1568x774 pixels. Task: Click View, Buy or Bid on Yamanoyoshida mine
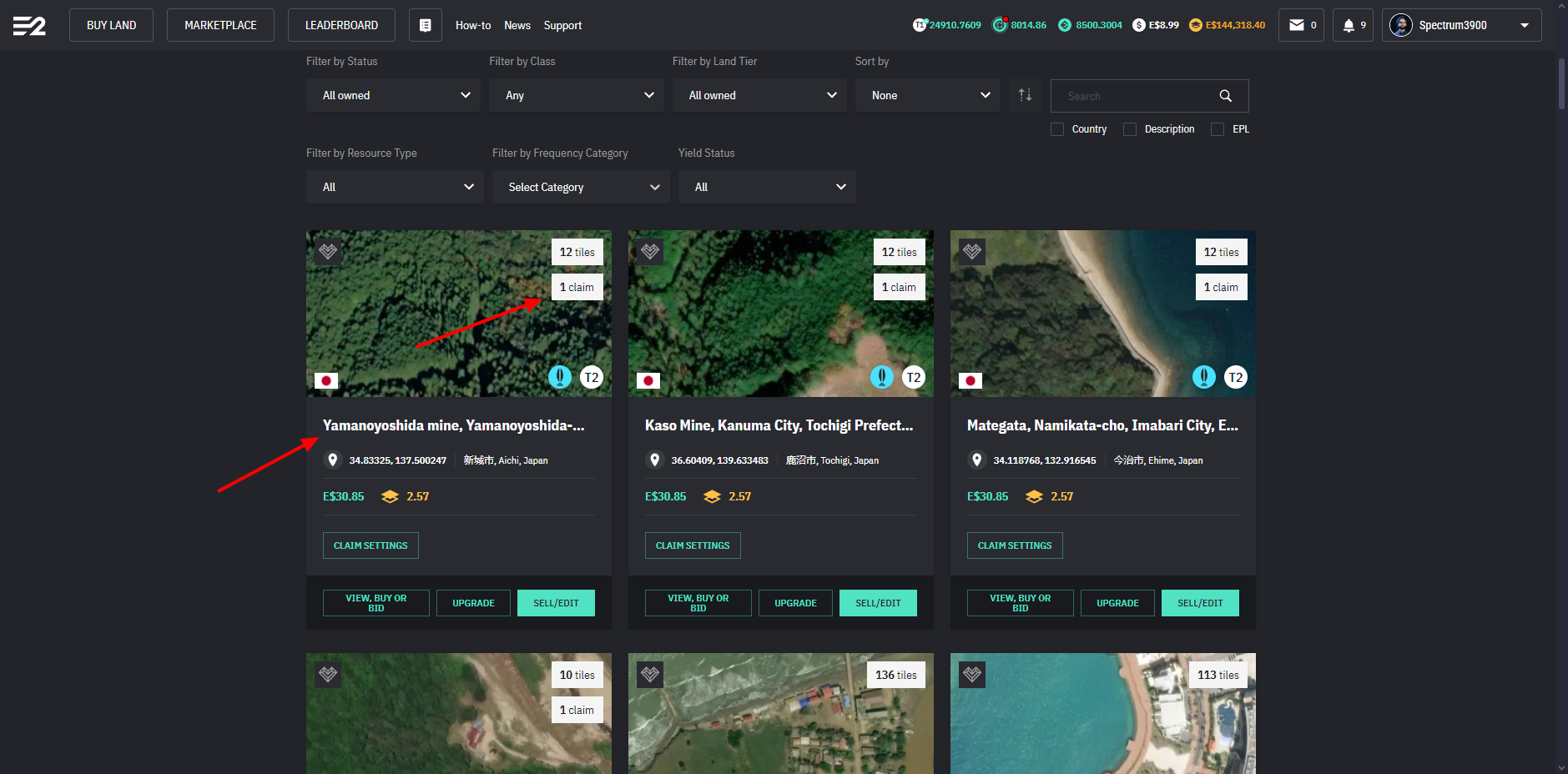point(376,603)
